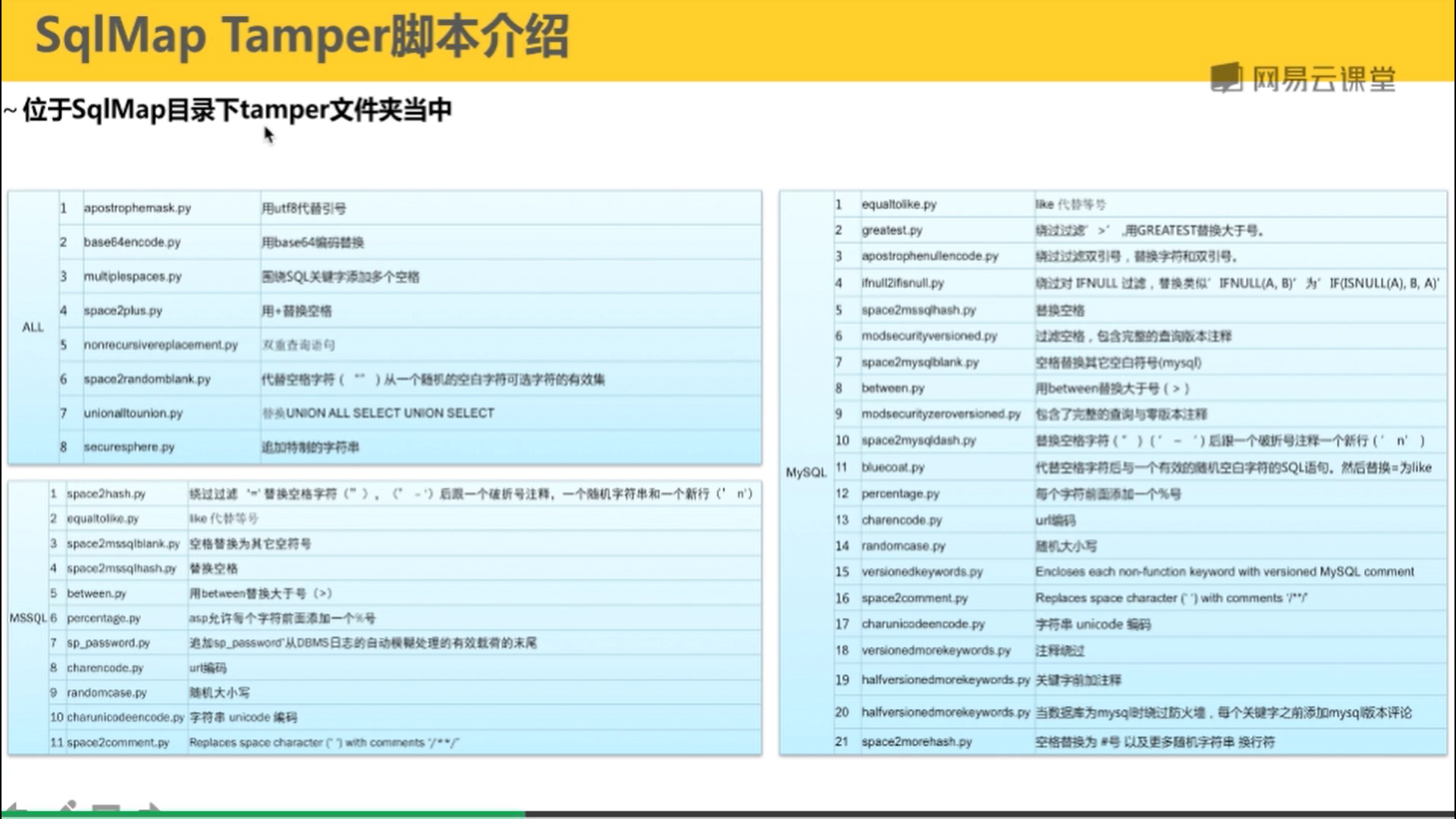Seek within the green video progress bar
1456x819 pixels.
click(x=262, y=814)
